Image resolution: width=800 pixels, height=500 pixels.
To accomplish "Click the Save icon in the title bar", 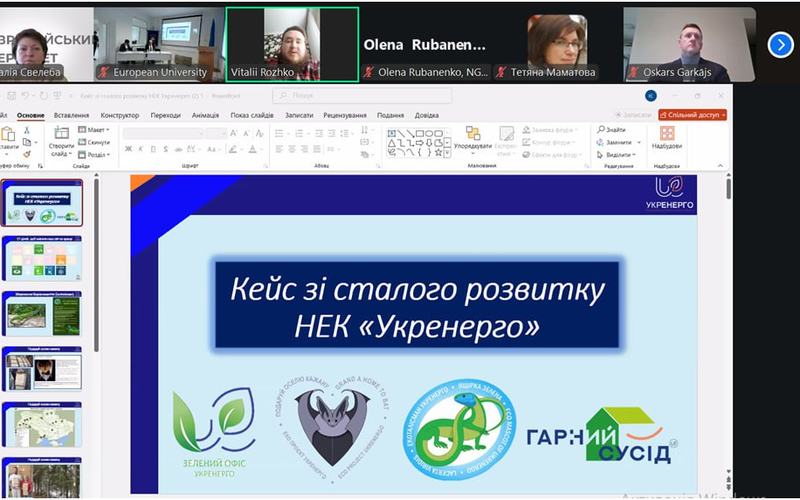I will [x=11, y=95].
